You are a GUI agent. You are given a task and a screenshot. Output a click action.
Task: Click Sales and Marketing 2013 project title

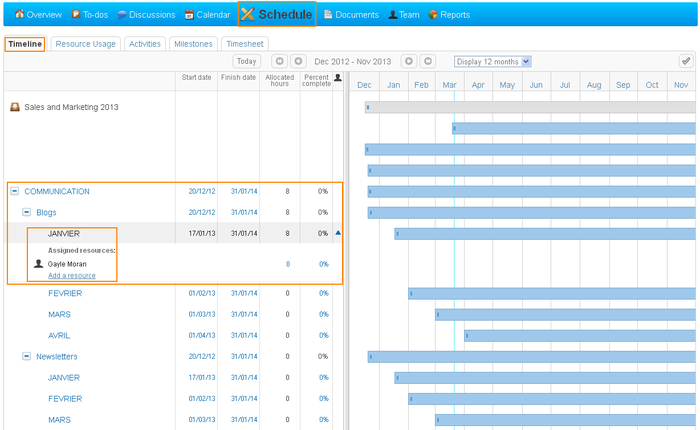pos(71,107)
